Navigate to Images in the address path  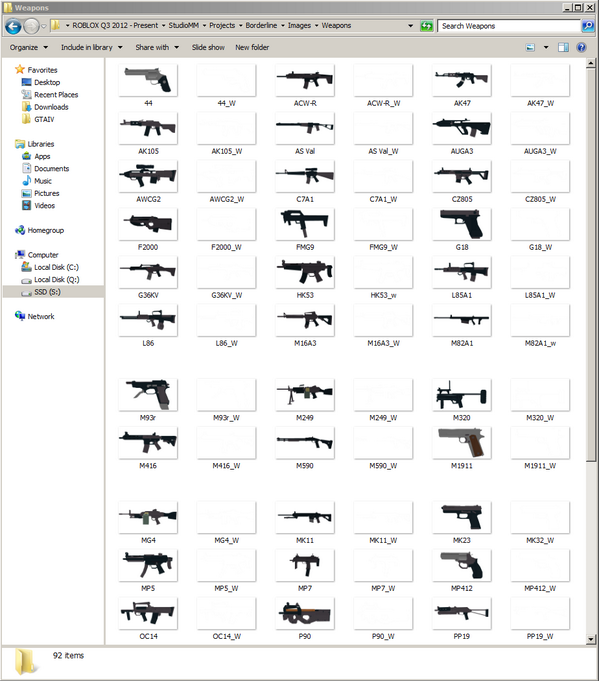(299, 26)
